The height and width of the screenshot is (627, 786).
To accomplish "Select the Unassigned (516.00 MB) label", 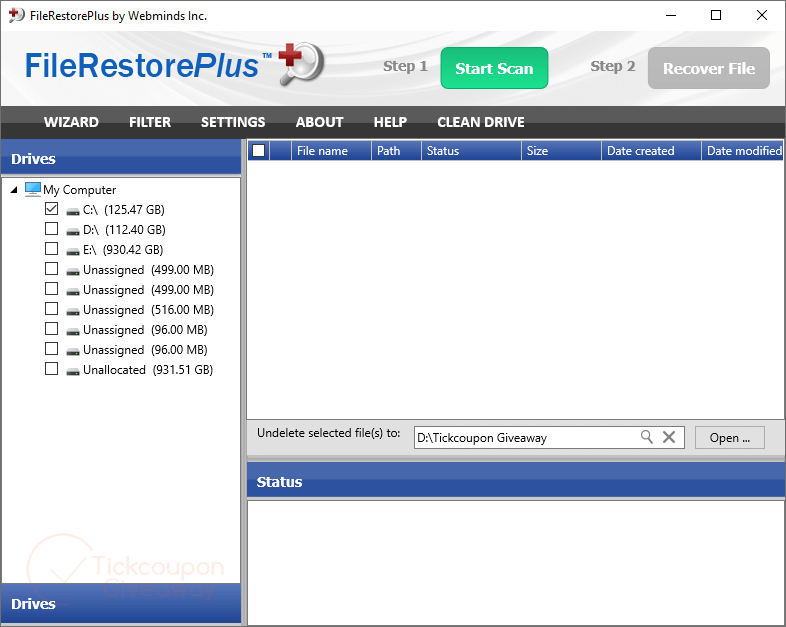I will coord(148,310).
